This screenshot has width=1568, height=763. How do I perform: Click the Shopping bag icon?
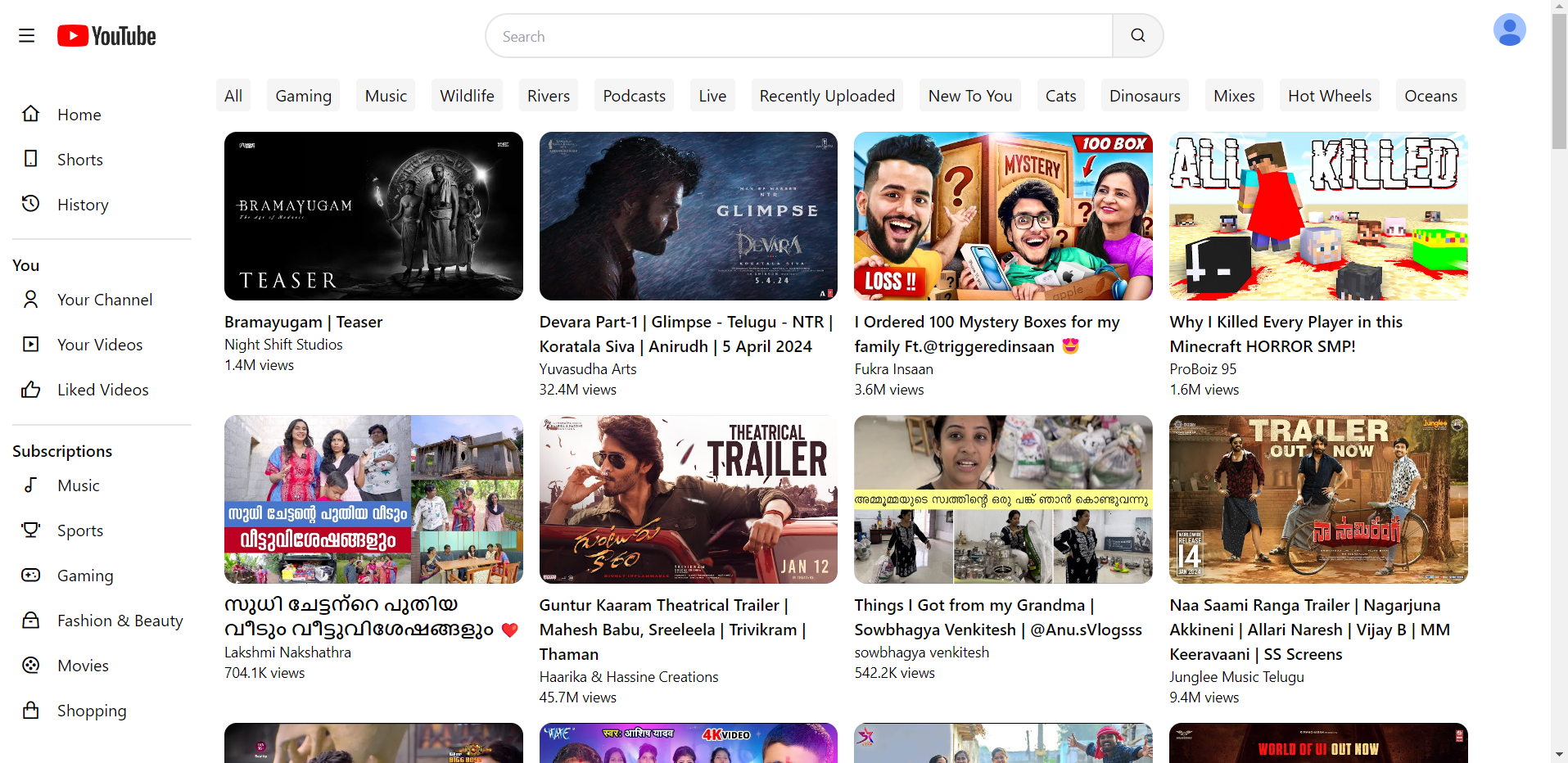coord(31,710)
